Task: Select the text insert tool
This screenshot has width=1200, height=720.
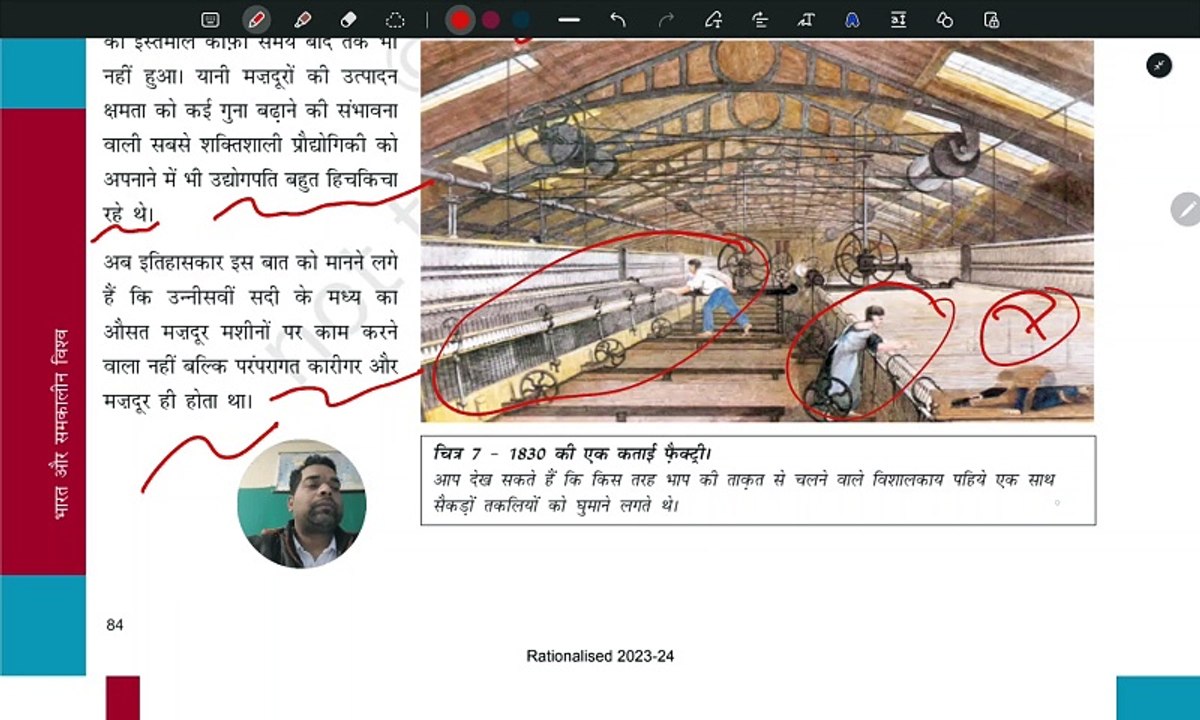Action: coord(805,19)
